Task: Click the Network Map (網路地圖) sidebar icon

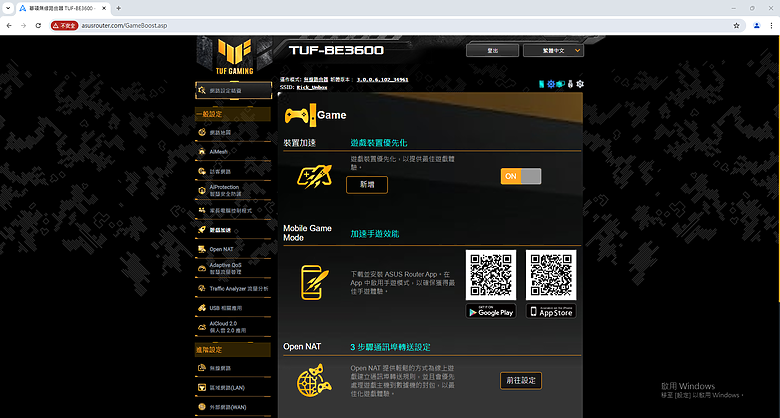Action: pyautogui.click(x=202, y=132)
